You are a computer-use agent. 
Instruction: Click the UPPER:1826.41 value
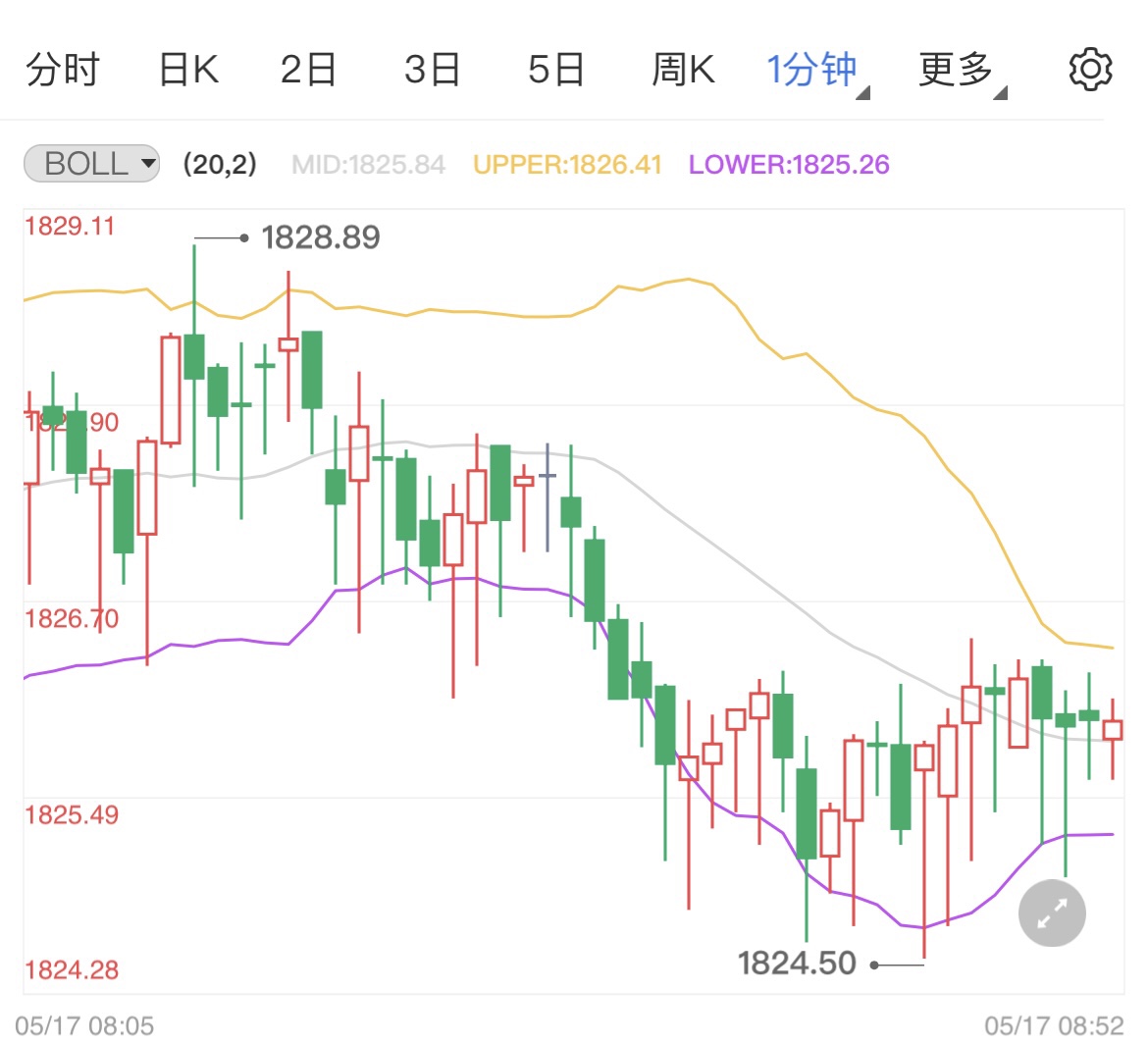(567, 165)
